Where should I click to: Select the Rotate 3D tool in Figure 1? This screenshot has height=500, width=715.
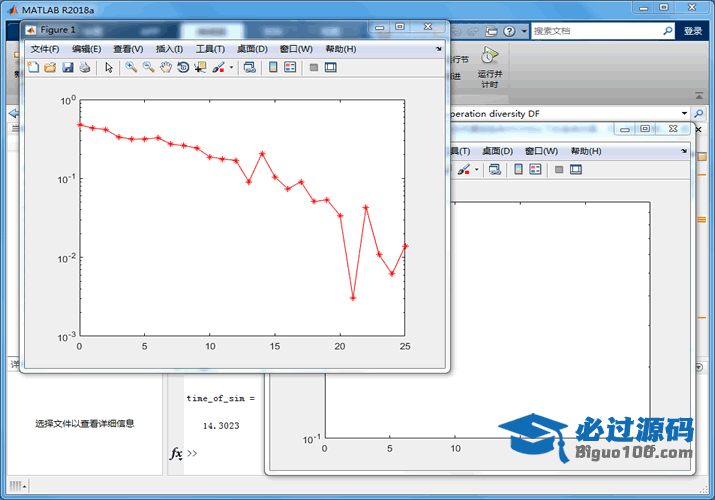183,68
